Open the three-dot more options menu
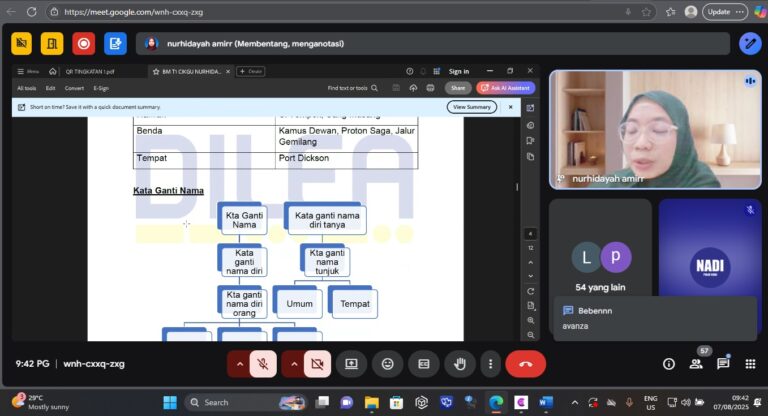The height and width of the screenshot is (416, 768). (x=490, y=364)
